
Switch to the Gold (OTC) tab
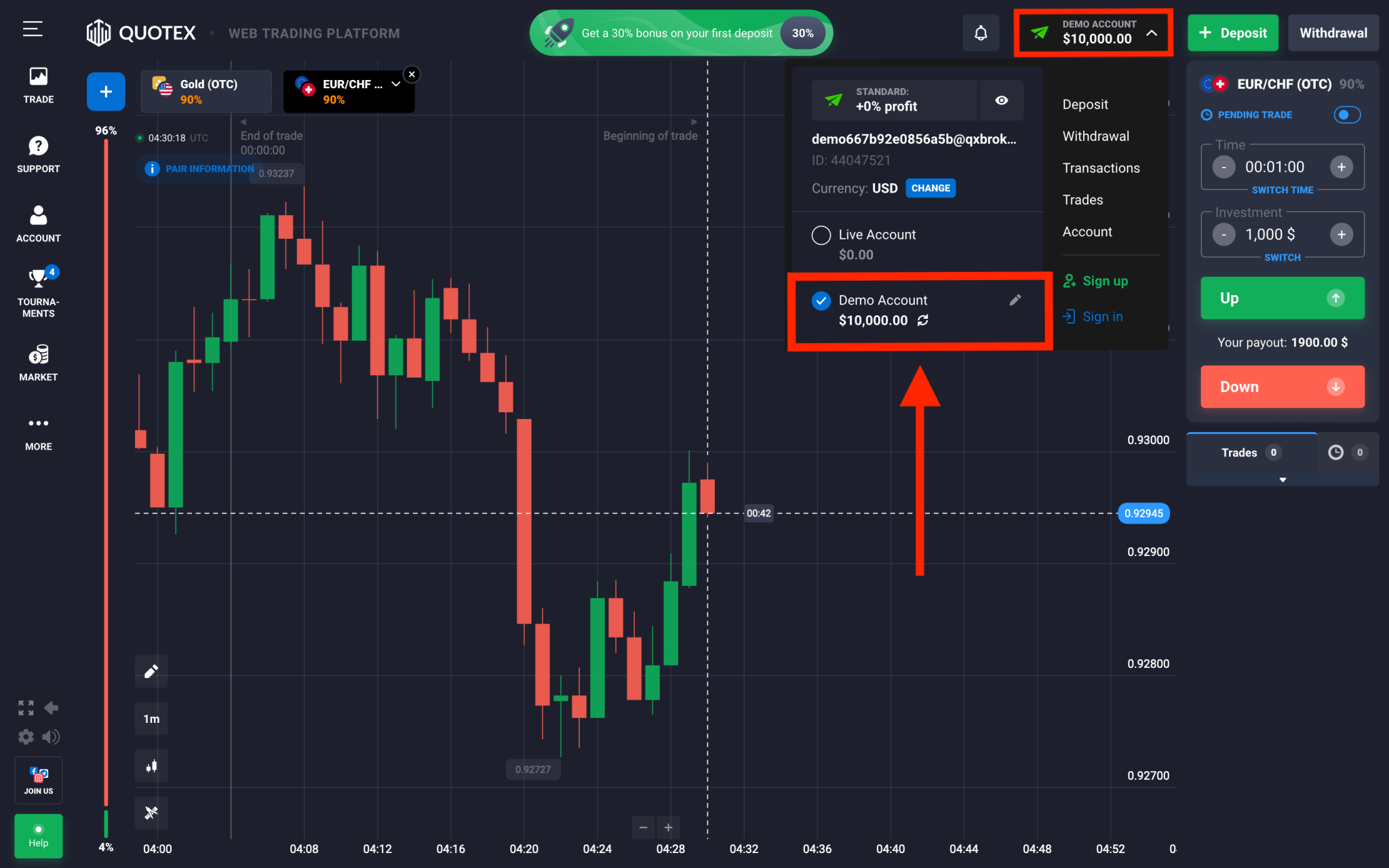click(206, 92)
